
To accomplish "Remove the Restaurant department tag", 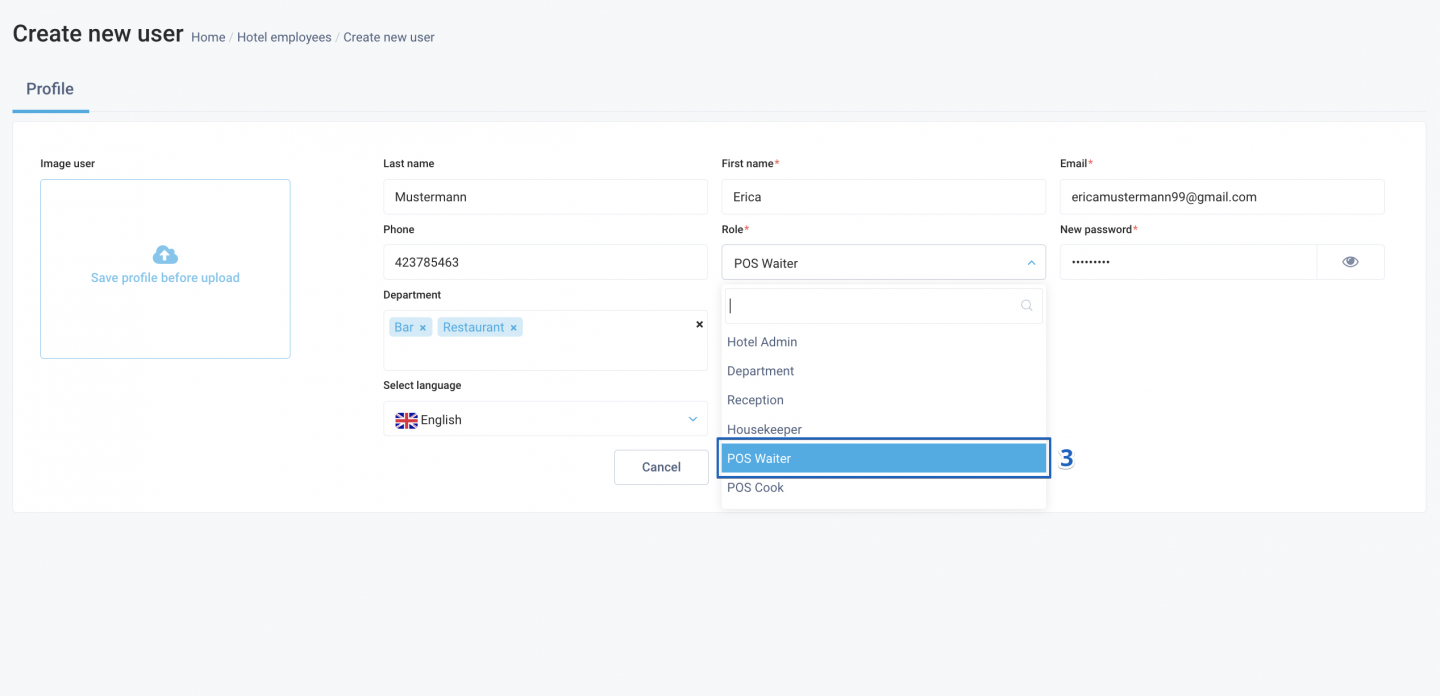I will coord(513,328).
